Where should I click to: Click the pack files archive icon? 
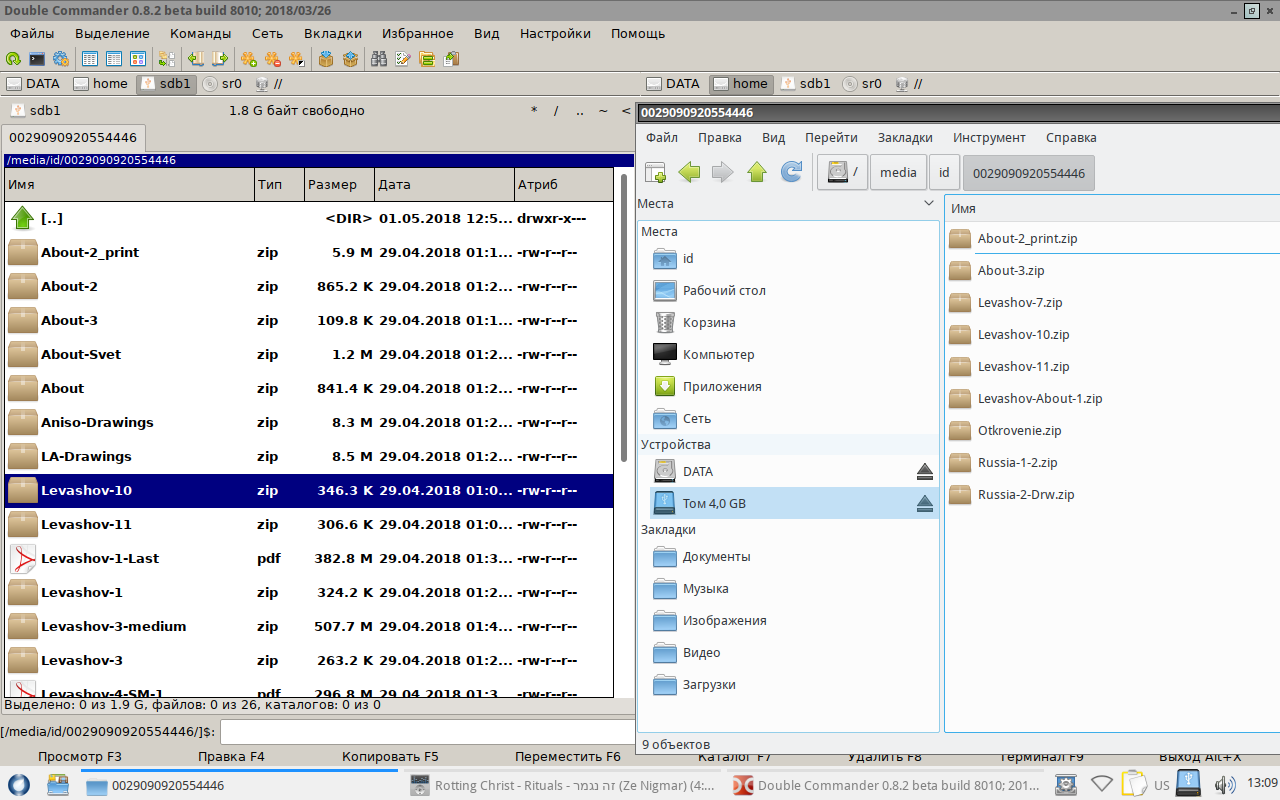point(326,59)
